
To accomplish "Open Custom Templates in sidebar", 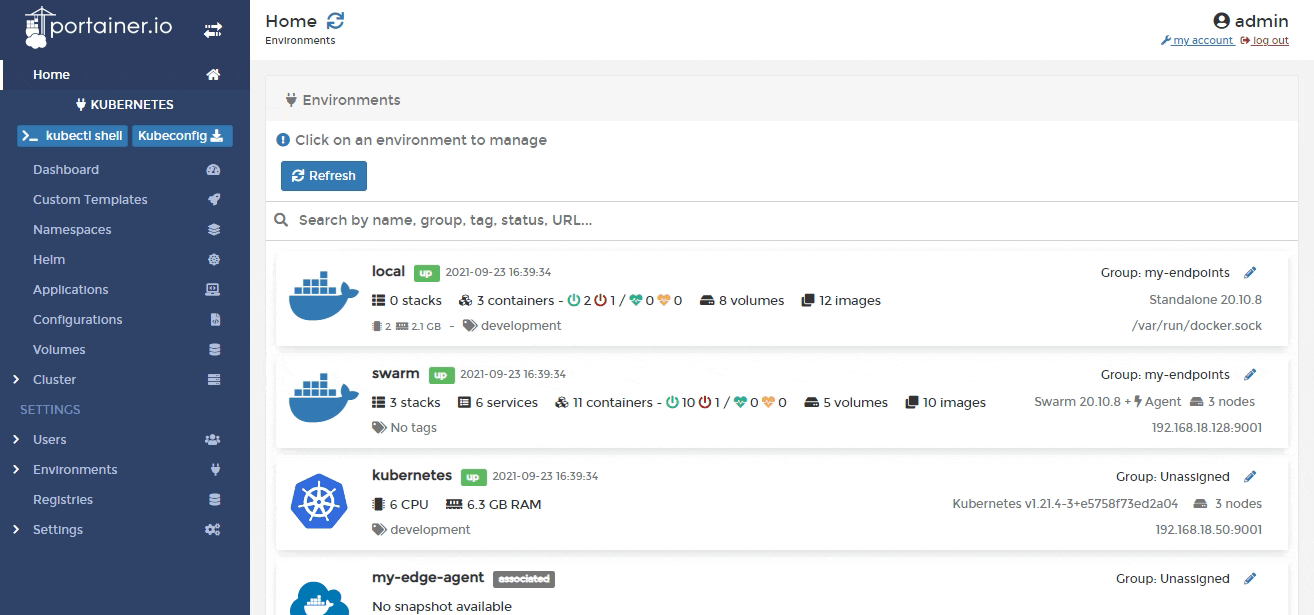I will tap(90, 200).
